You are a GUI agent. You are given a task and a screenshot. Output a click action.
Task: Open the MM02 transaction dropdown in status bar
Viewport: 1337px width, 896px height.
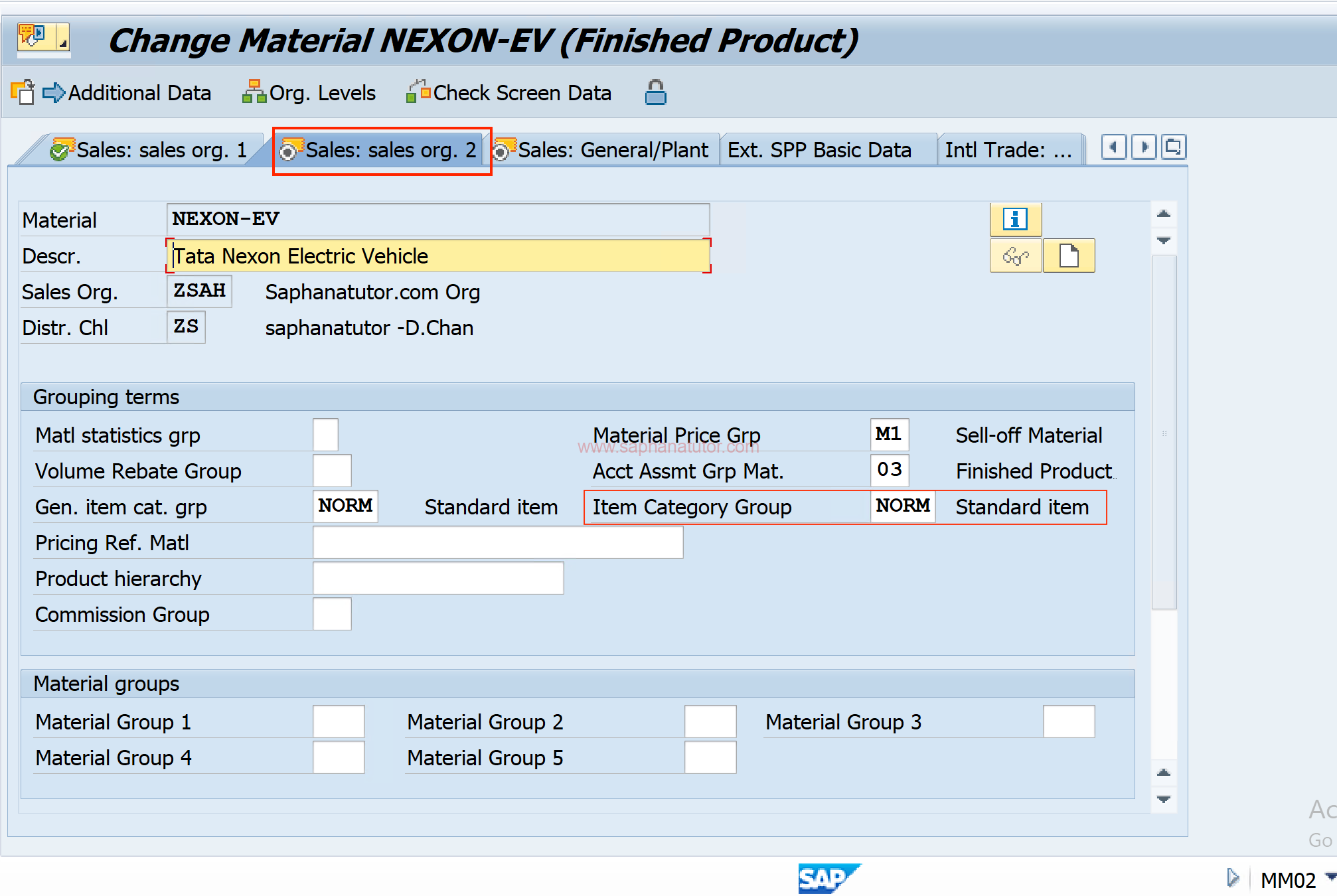click(1330, 877)
